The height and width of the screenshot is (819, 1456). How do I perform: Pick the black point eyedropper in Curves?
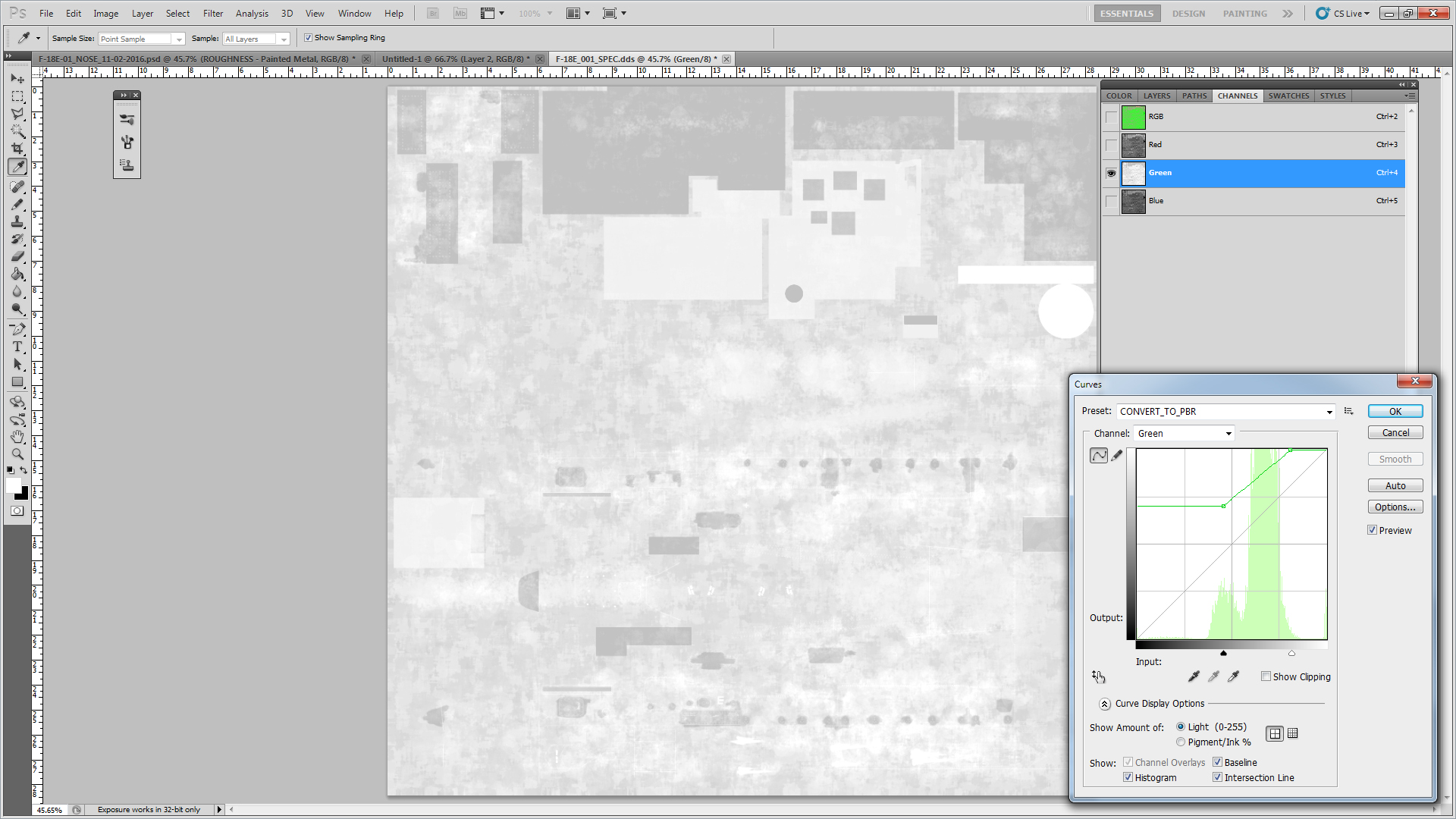1194,676
